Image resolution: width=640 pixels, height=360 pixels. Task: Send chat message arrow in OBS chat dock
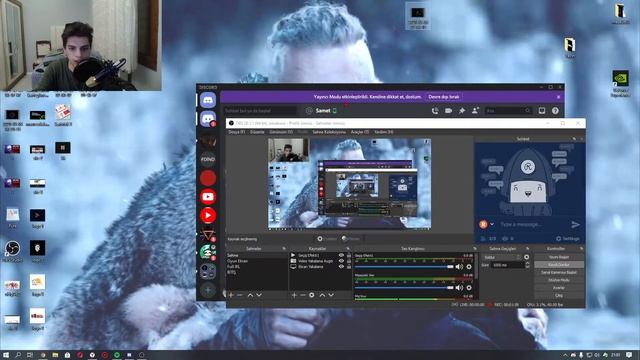click(x=576, y=224)
